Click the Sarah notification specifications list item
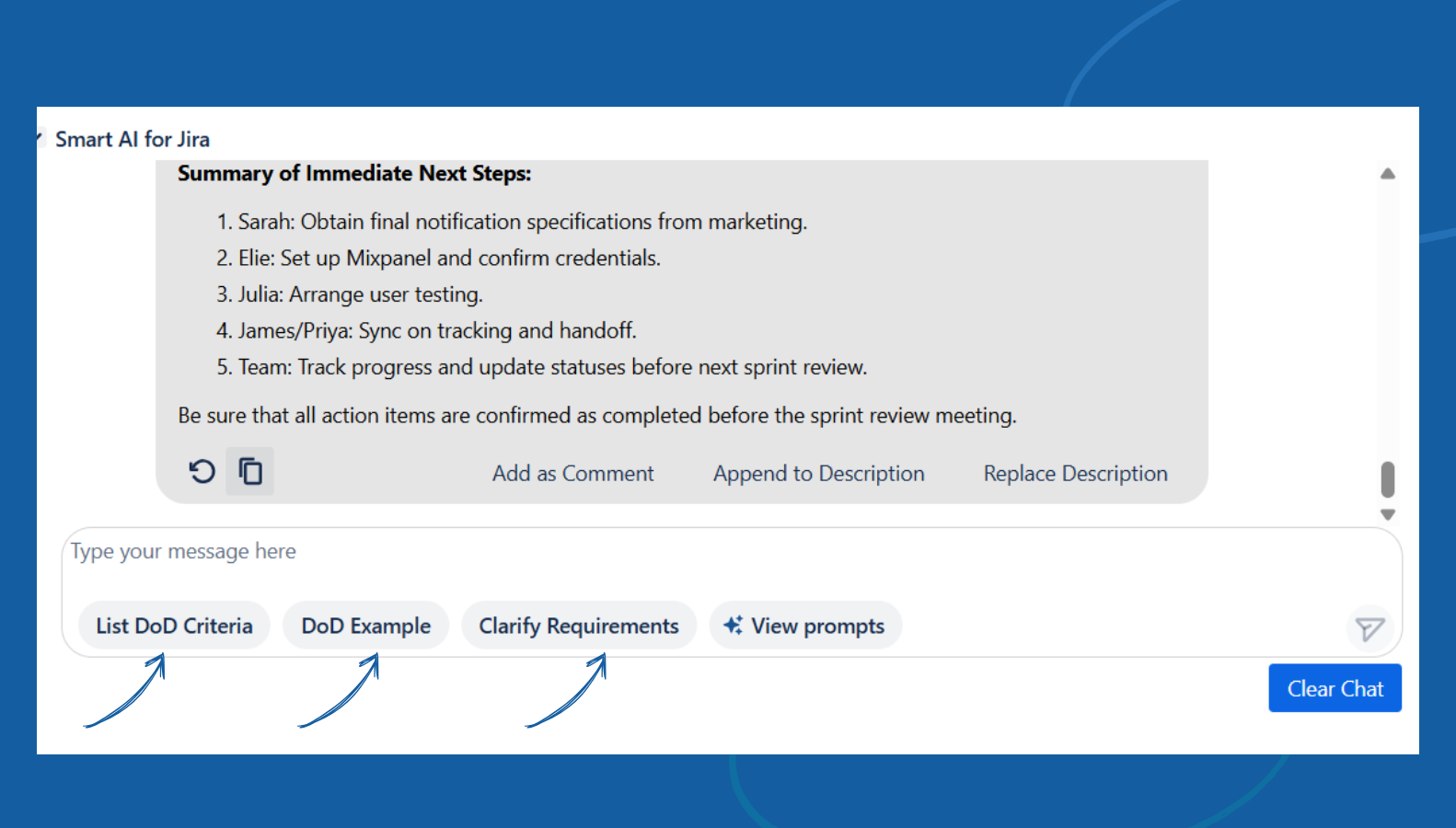1456x828 pixels. pyautogui.click(x=512, y=222)
